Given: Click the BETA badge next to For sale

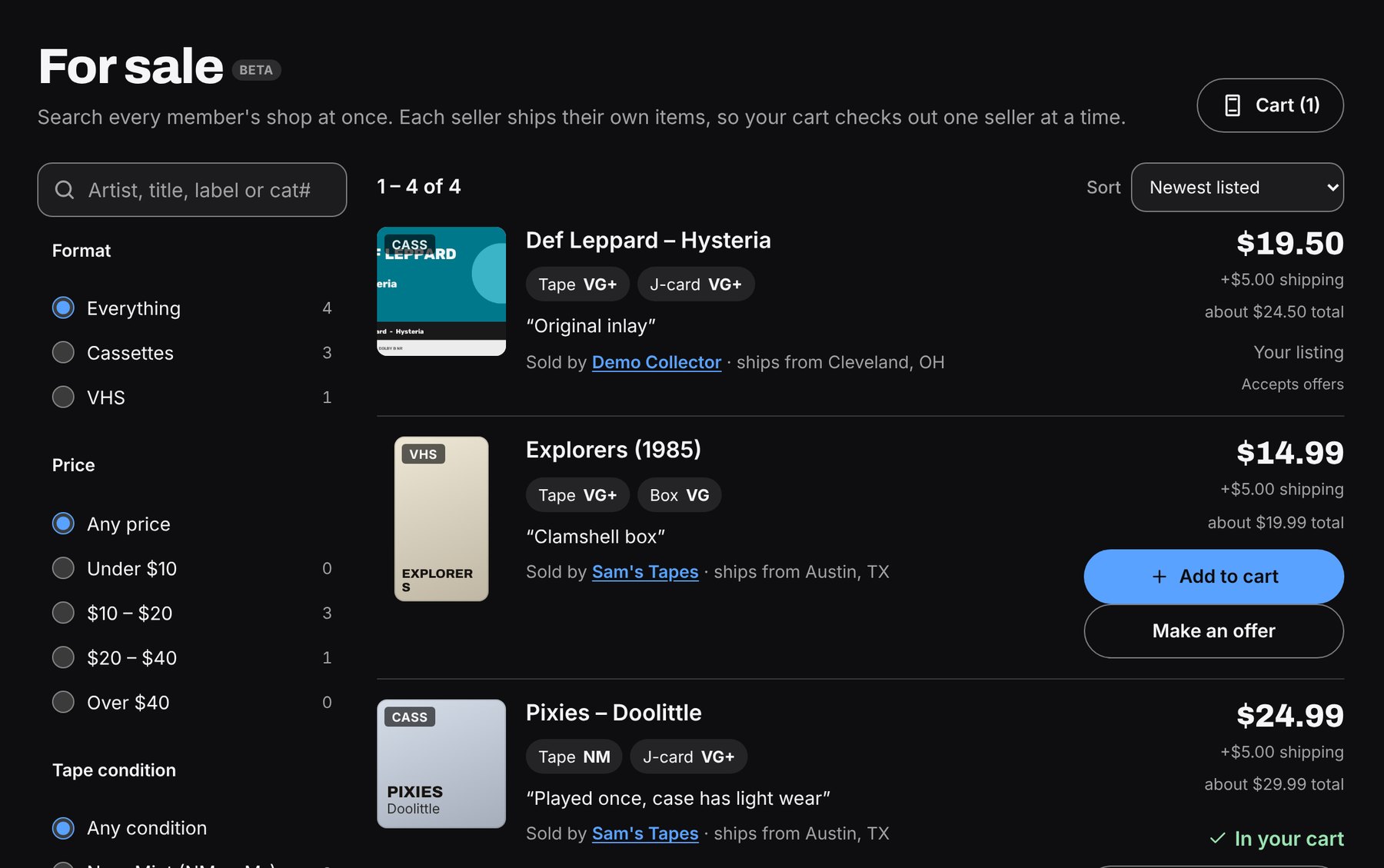Looking at the screenshot, I should coord(256,70).
